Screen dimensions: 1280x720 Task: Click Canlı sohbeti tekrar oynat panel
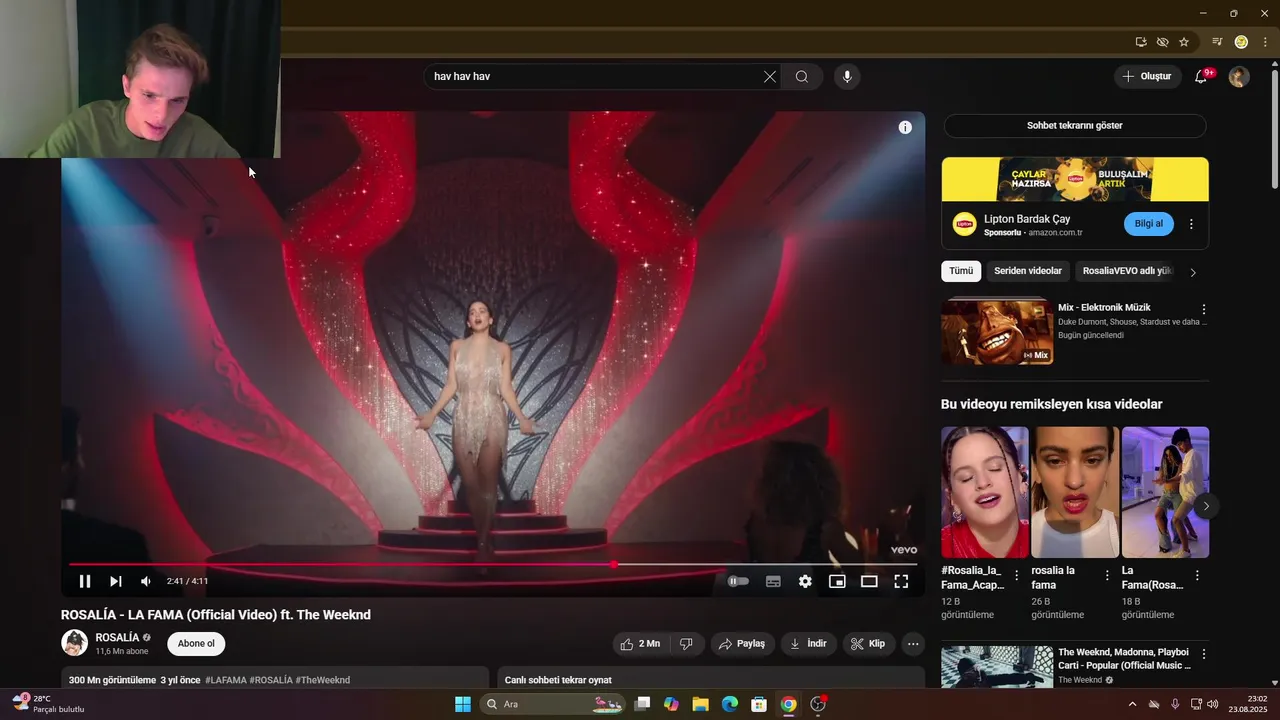click(x=710, y=677)
